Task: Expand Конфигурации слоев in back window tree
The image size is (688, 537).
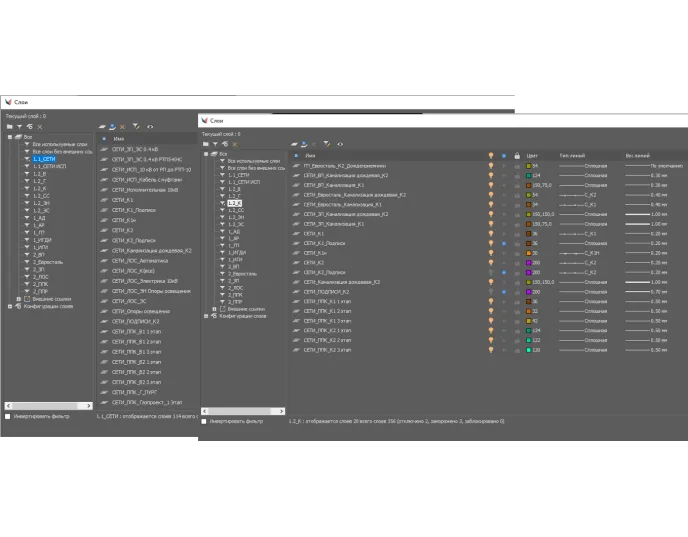Action: [9, 305]
